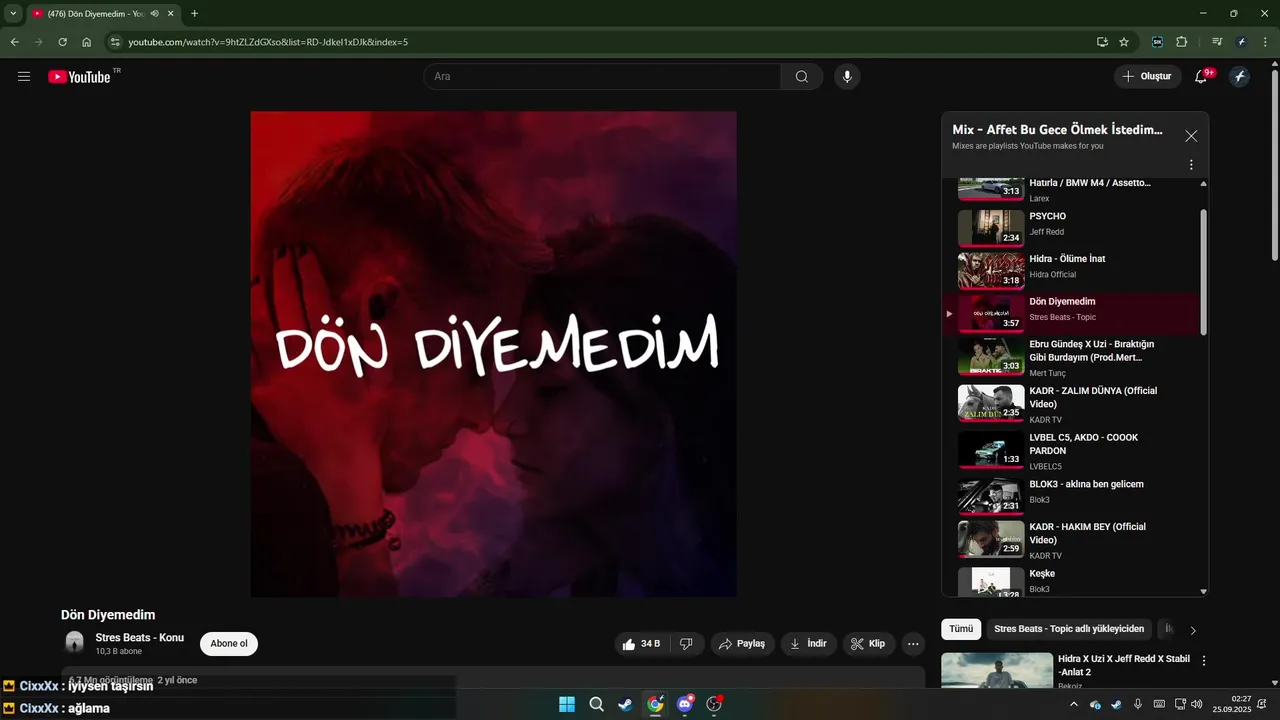Open volume control in system tray
1280x720 pixels.
pos(1197,704)
